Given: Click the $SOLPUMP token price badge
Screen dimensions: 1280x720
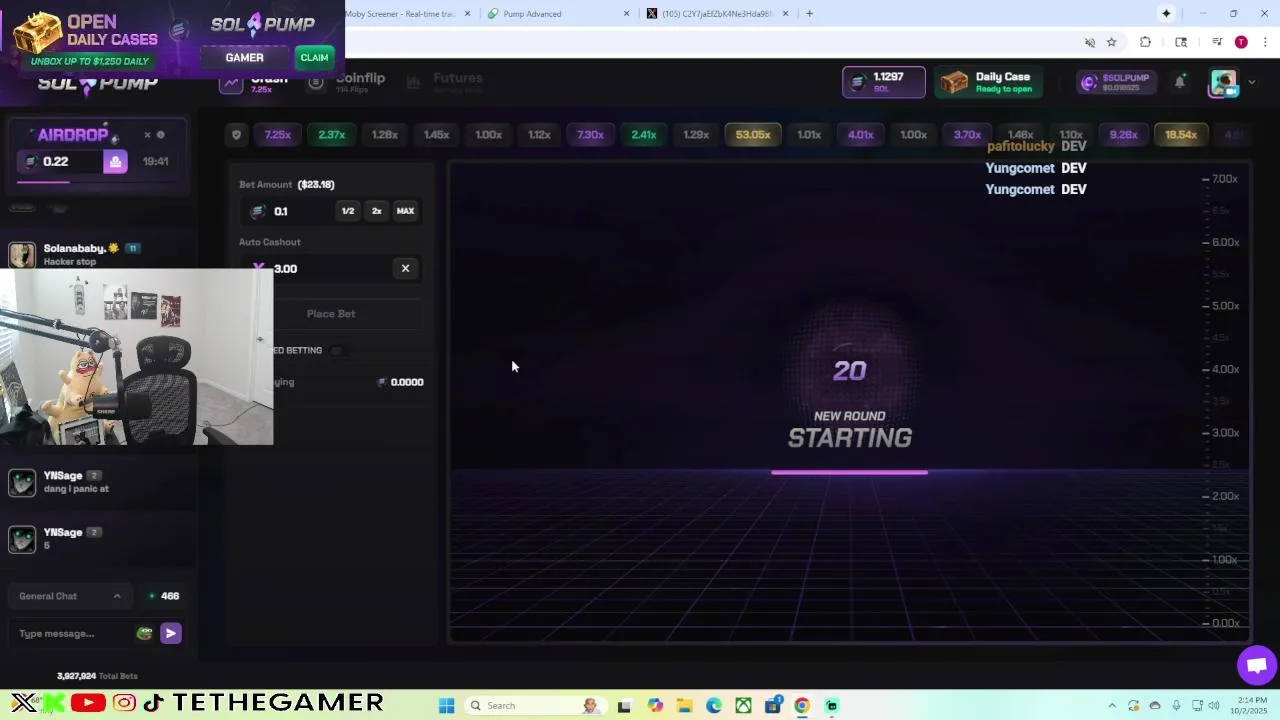Looking at the screenshot, I should (x=1117, y=82).
